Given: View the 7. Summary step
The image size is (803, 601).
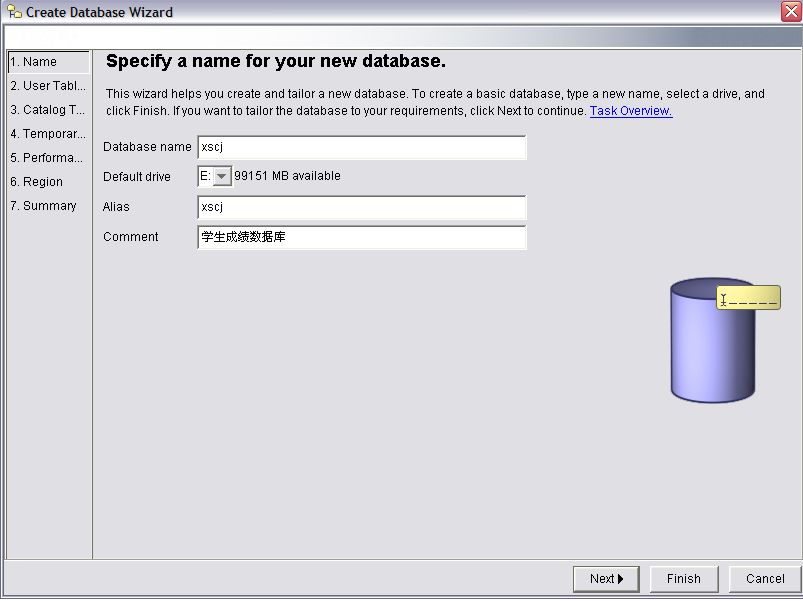Looking at the screenshot, I should coord(44,206).
